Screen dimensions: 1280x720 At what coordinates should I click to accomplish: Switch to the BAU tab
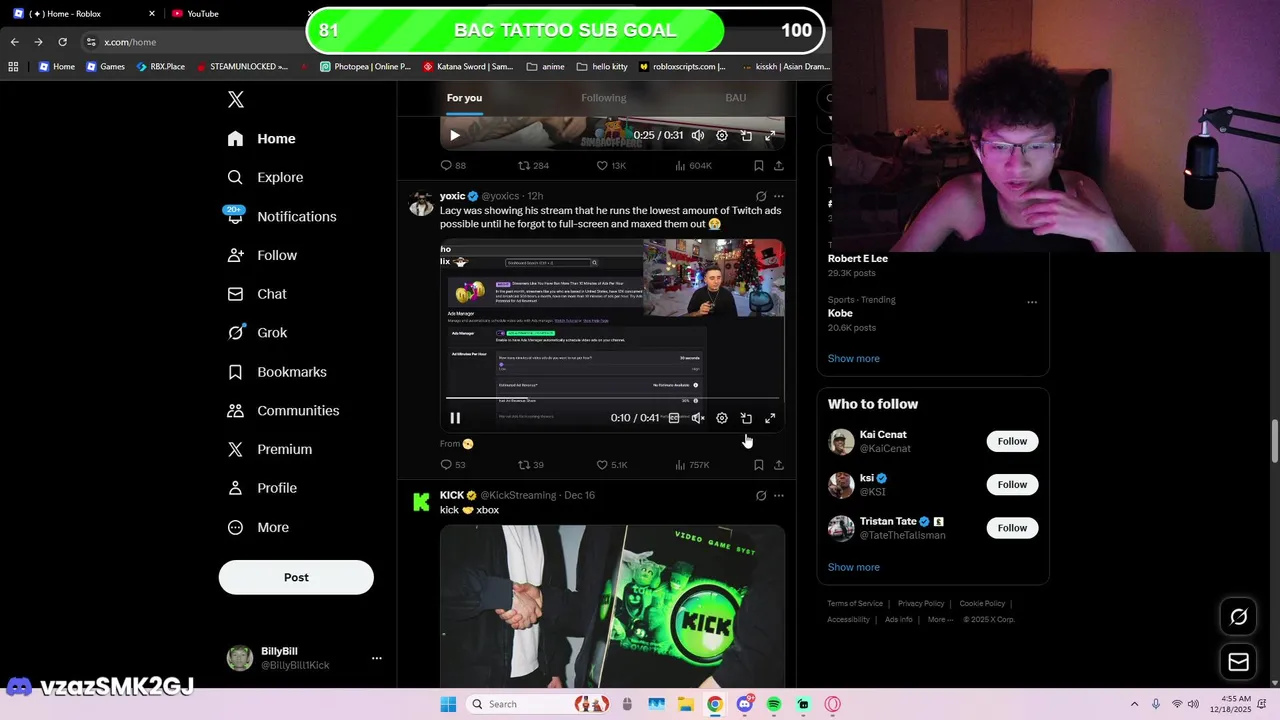[x=735, y=98]
